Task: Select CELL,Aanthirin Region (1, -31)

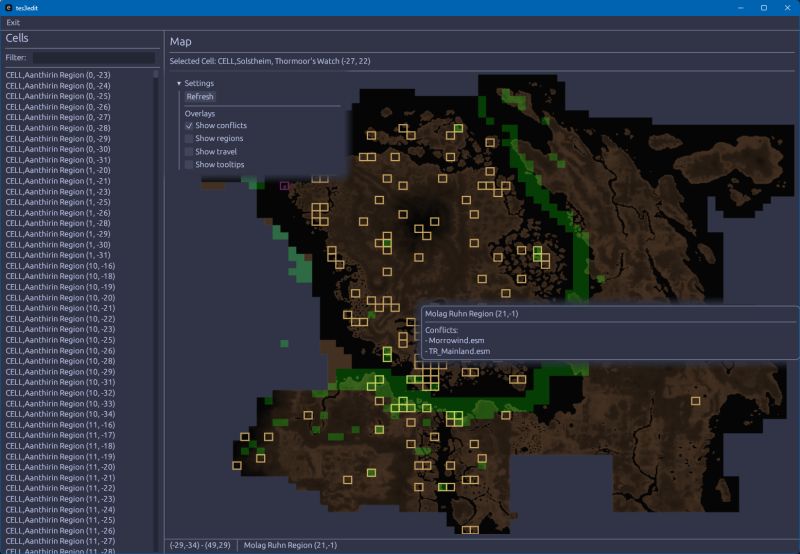Action: 58,255
